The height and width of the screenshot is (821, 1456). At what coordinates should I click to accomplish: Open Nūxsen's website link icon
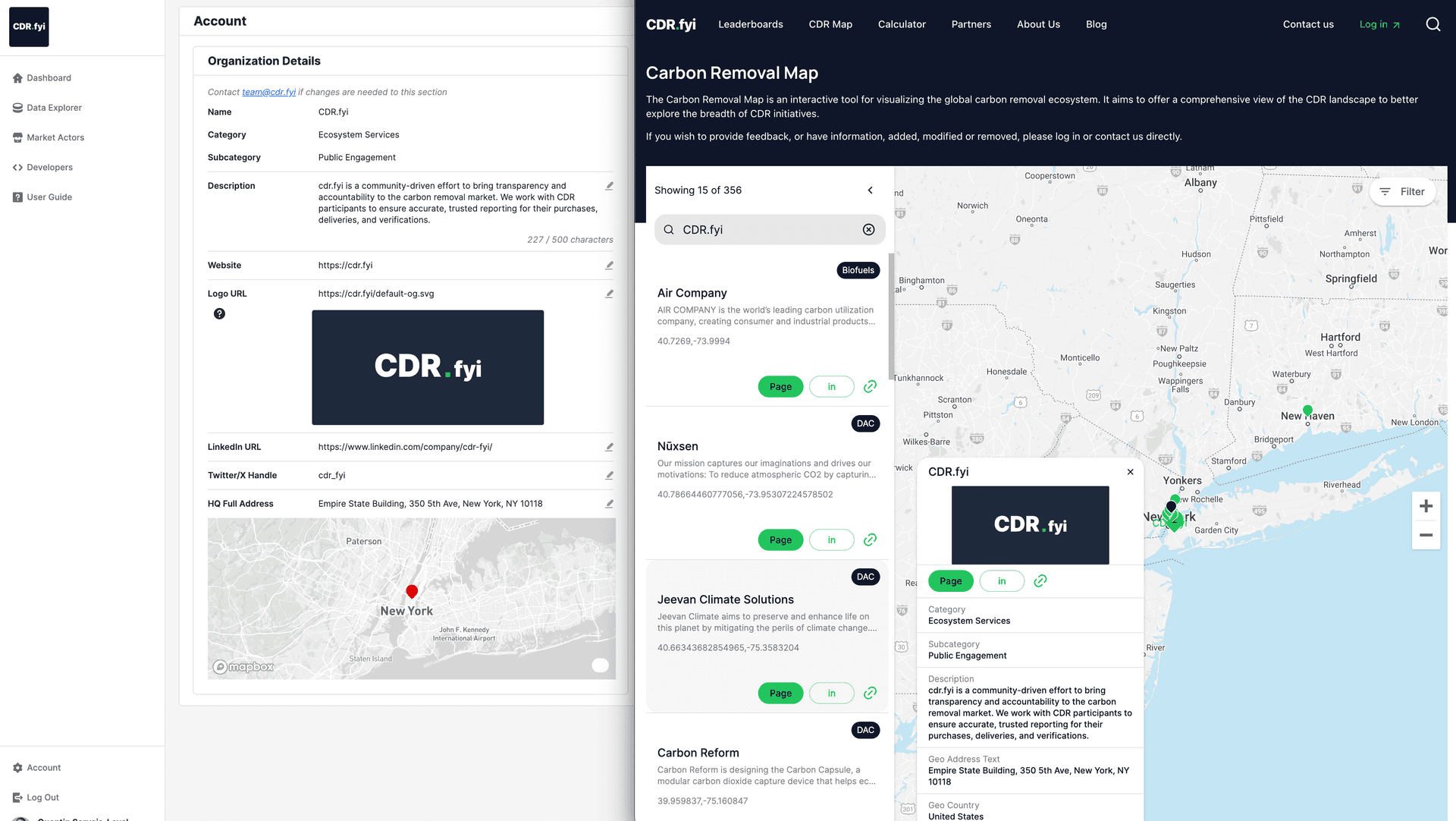[x=870, y=540]
